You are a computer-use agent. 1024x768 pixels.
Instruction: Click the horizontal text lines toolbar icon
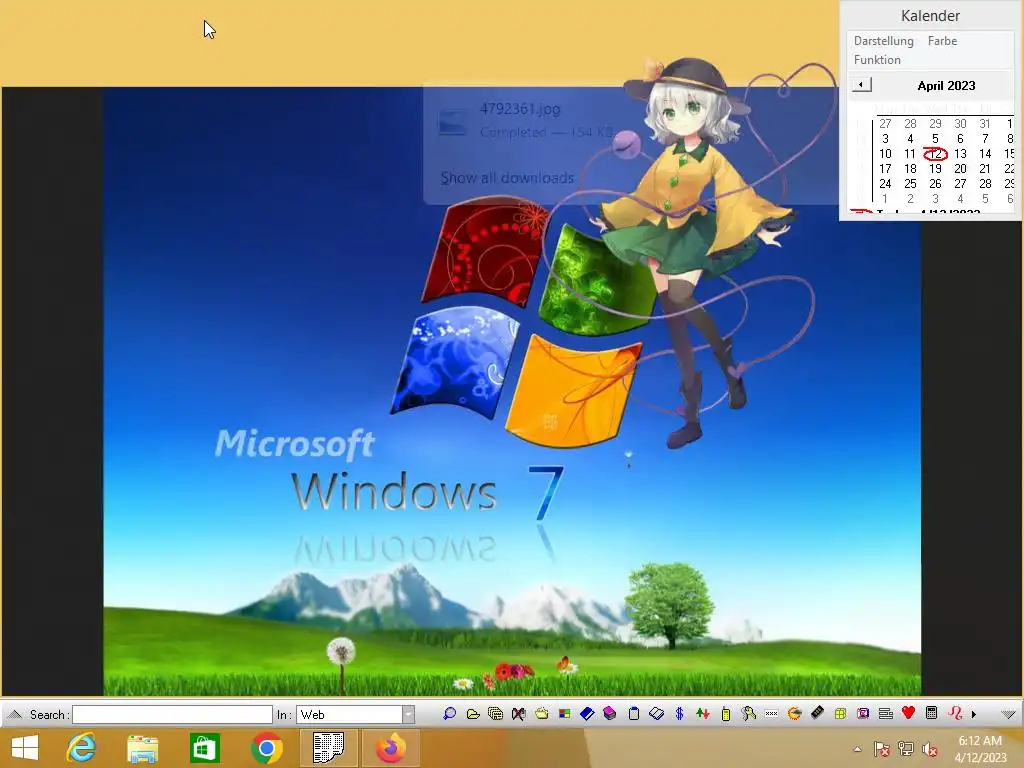pyautogui.click(x=886, y=714)
